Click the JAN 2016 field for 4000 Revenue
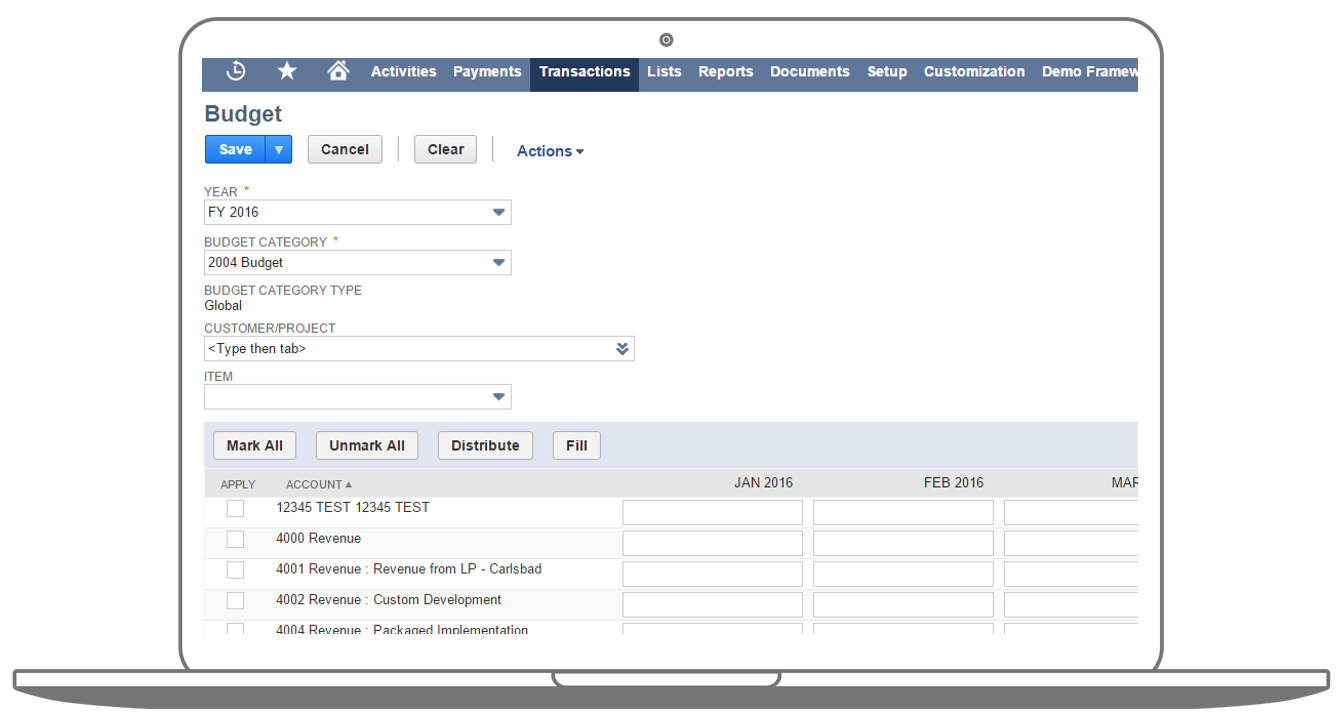The height and width of the screenshot is (721, 1341). [712, 542]
